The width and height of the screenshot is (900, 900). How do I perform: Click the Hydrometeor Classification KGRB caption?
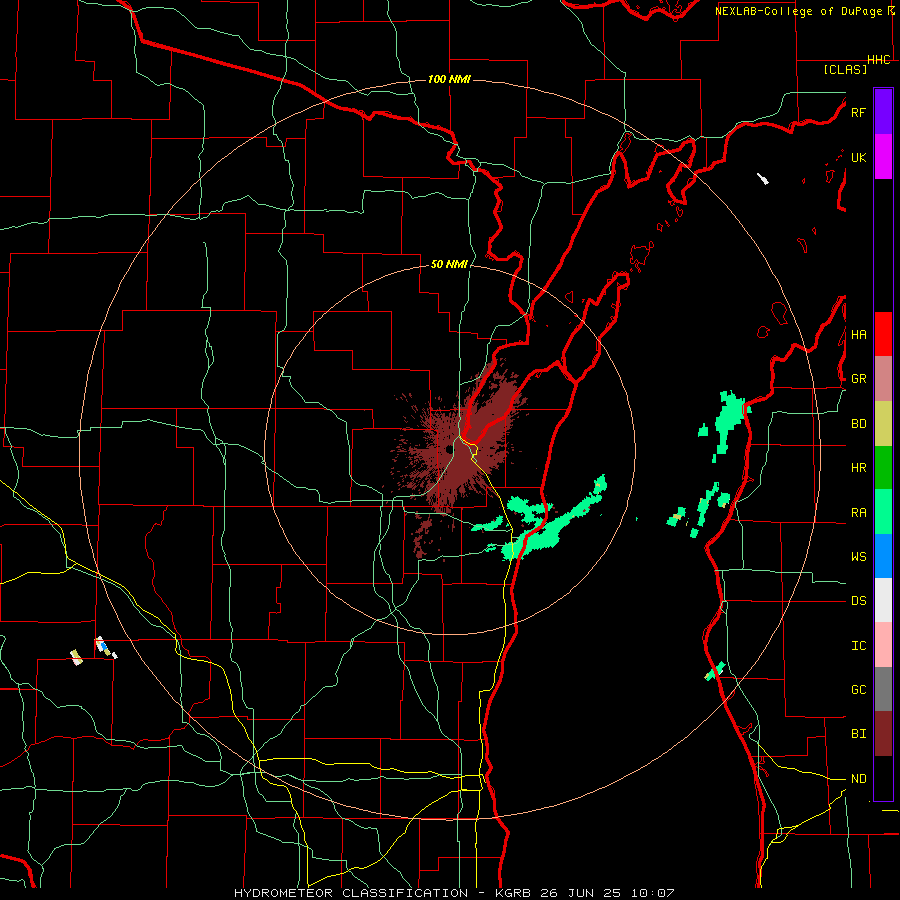pos(454,893)
